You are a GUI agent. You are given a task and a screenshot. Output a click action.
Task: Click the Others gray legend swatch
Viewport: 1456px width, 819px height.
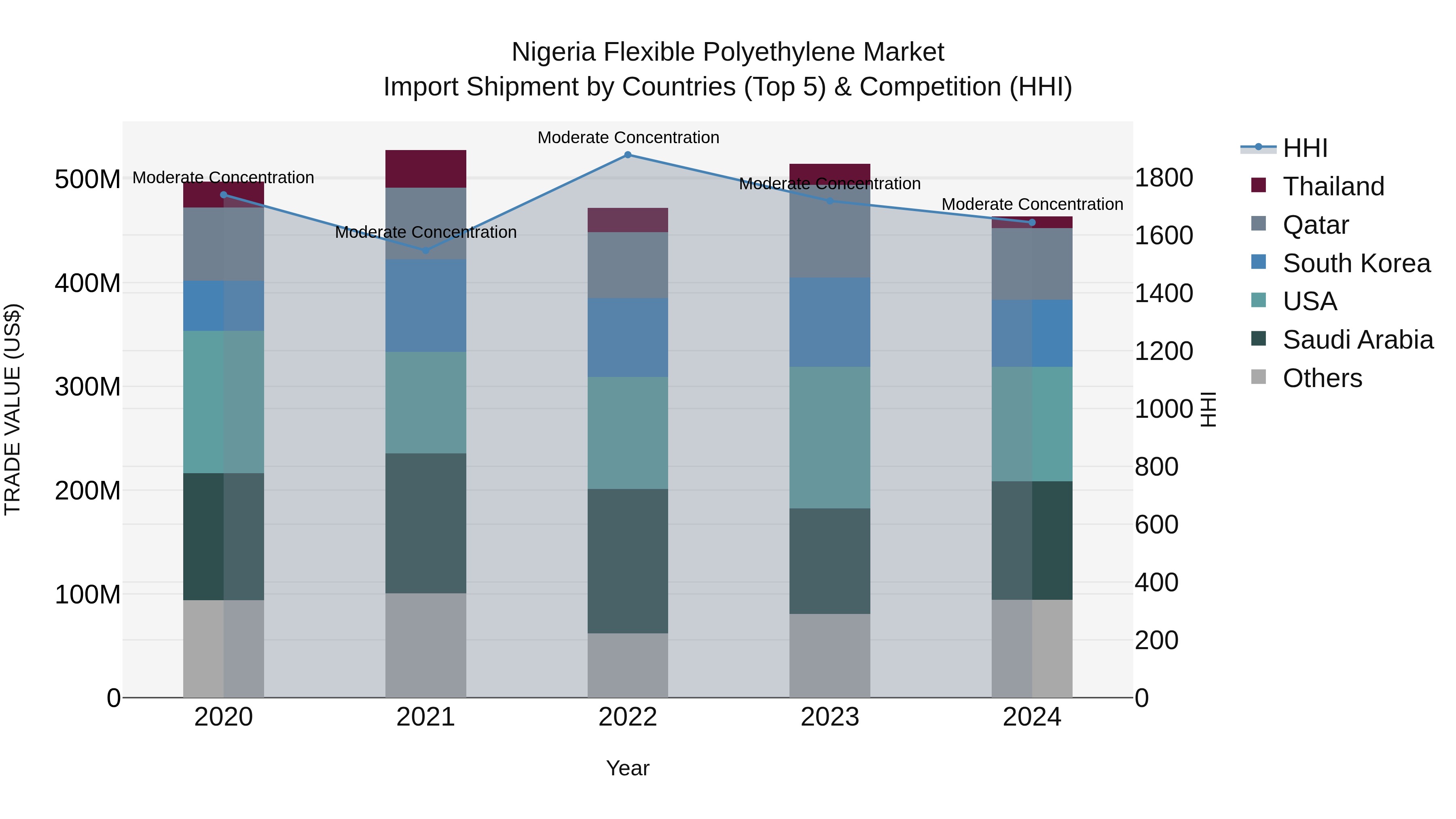click(x=1259, y=377)
